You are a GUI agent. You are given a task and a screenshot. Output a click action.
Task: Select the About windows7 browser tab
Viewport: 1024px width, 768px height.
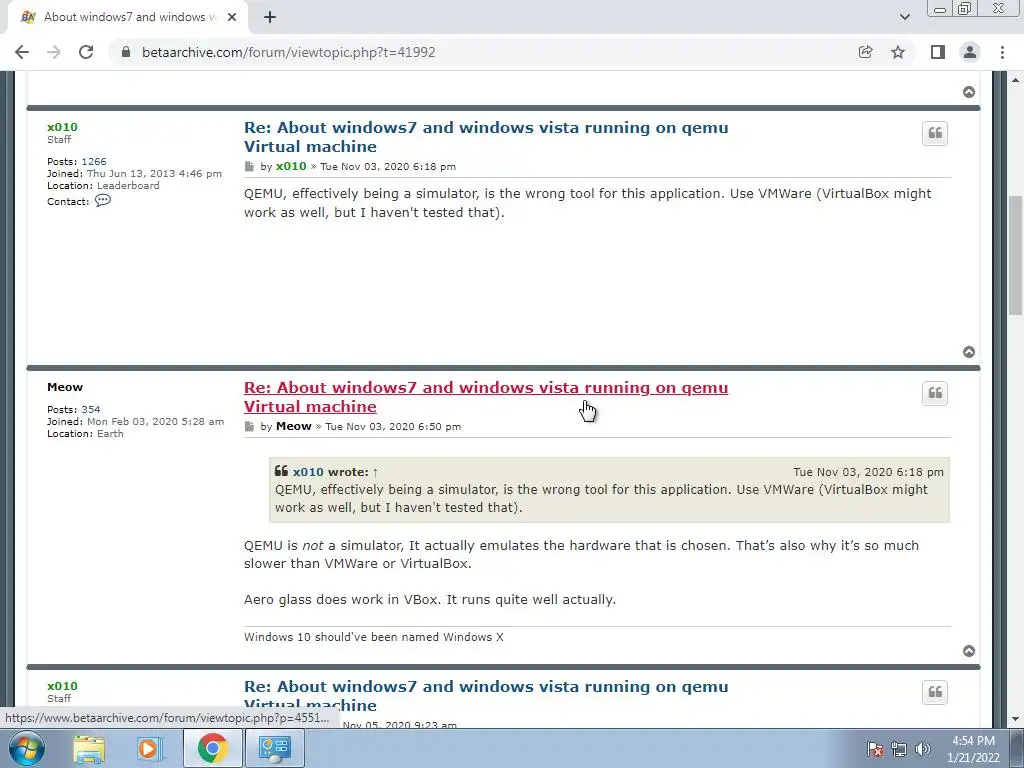(x=128, y=17)
